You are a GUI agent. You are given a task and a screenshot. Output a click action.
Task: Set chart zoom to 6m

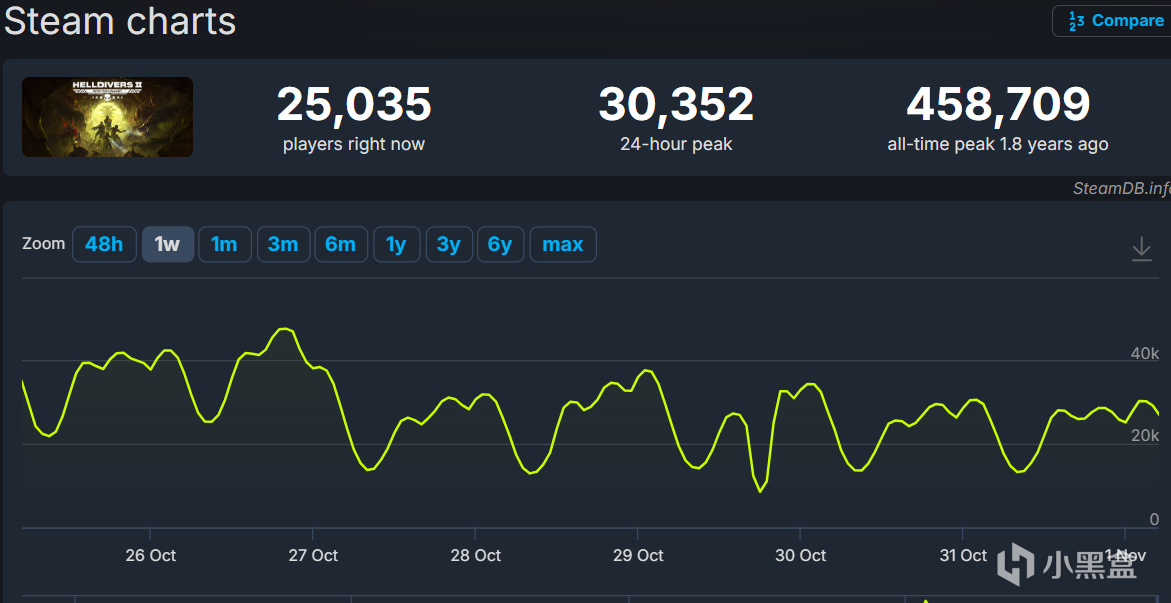click(x=341, y=244)
